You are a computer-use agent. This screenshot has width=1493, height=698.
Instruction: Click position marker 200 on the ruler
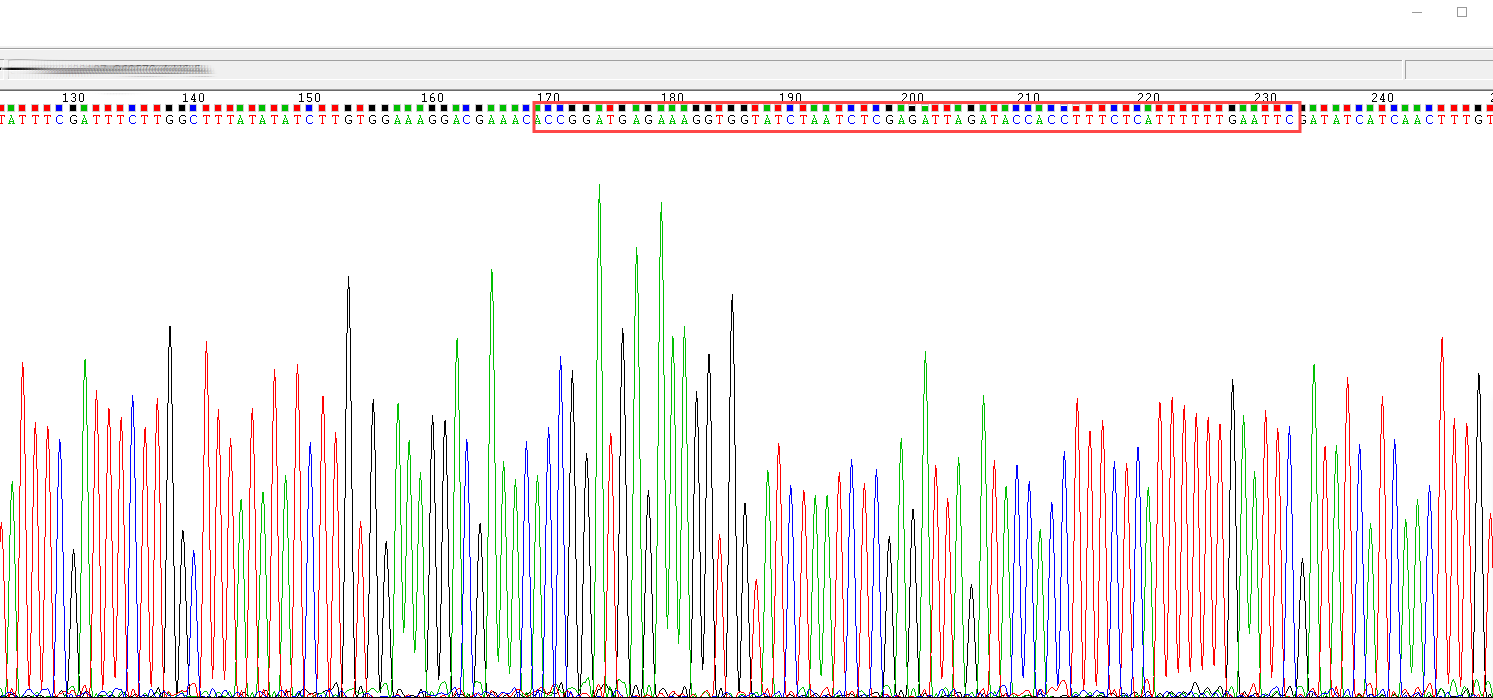click(x=912, y=97)
